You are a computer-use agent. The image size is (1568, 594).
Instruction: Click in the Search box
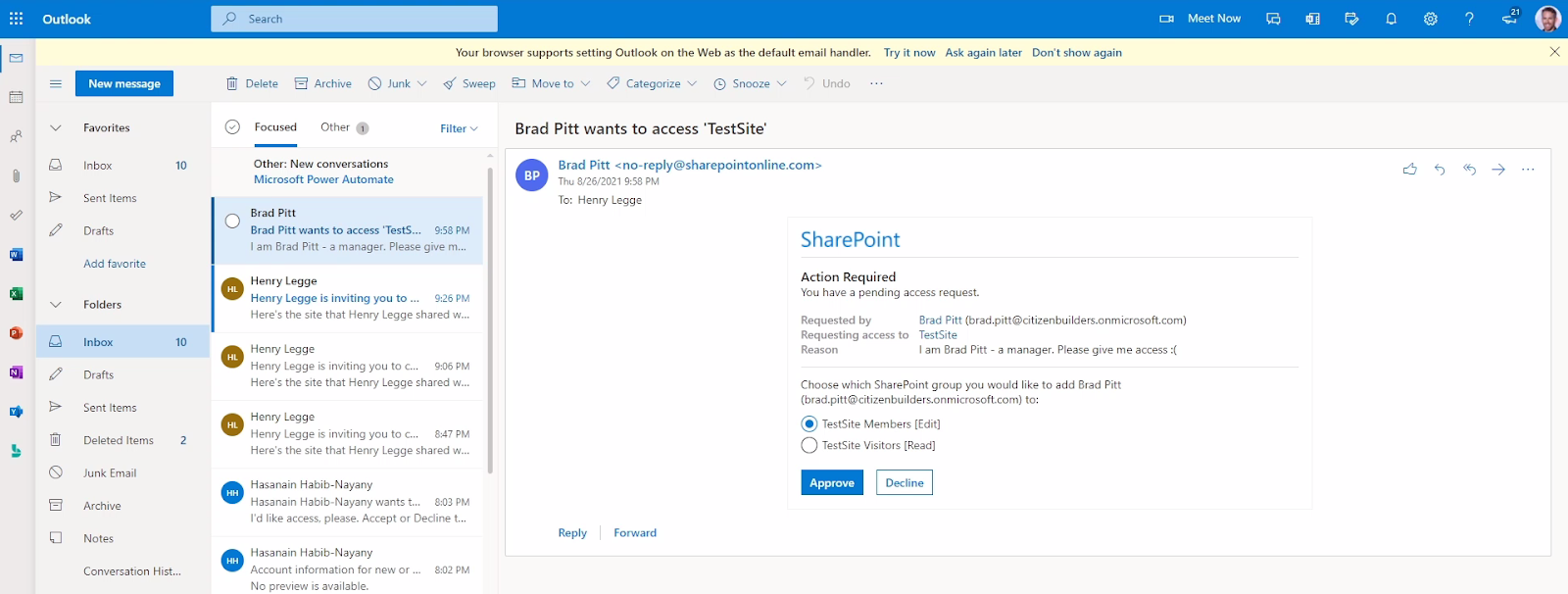(354, 19)
